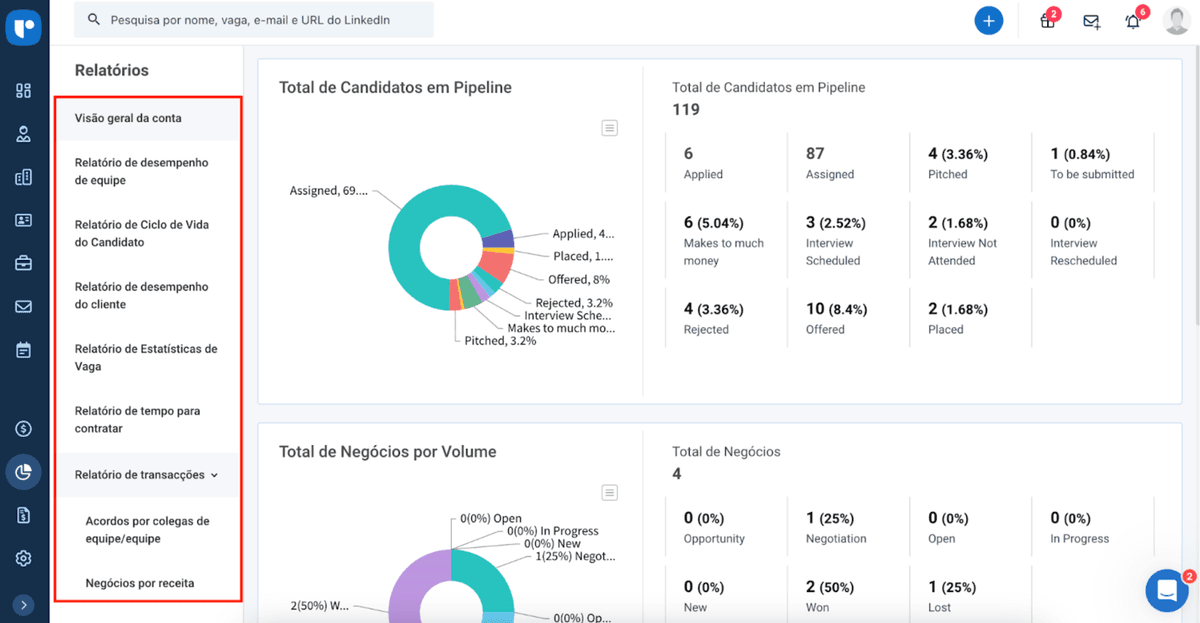The width and height of the screenshot is (1200, 623).
Task: Select Visão geral da conta report
Action: coord(127,117)
